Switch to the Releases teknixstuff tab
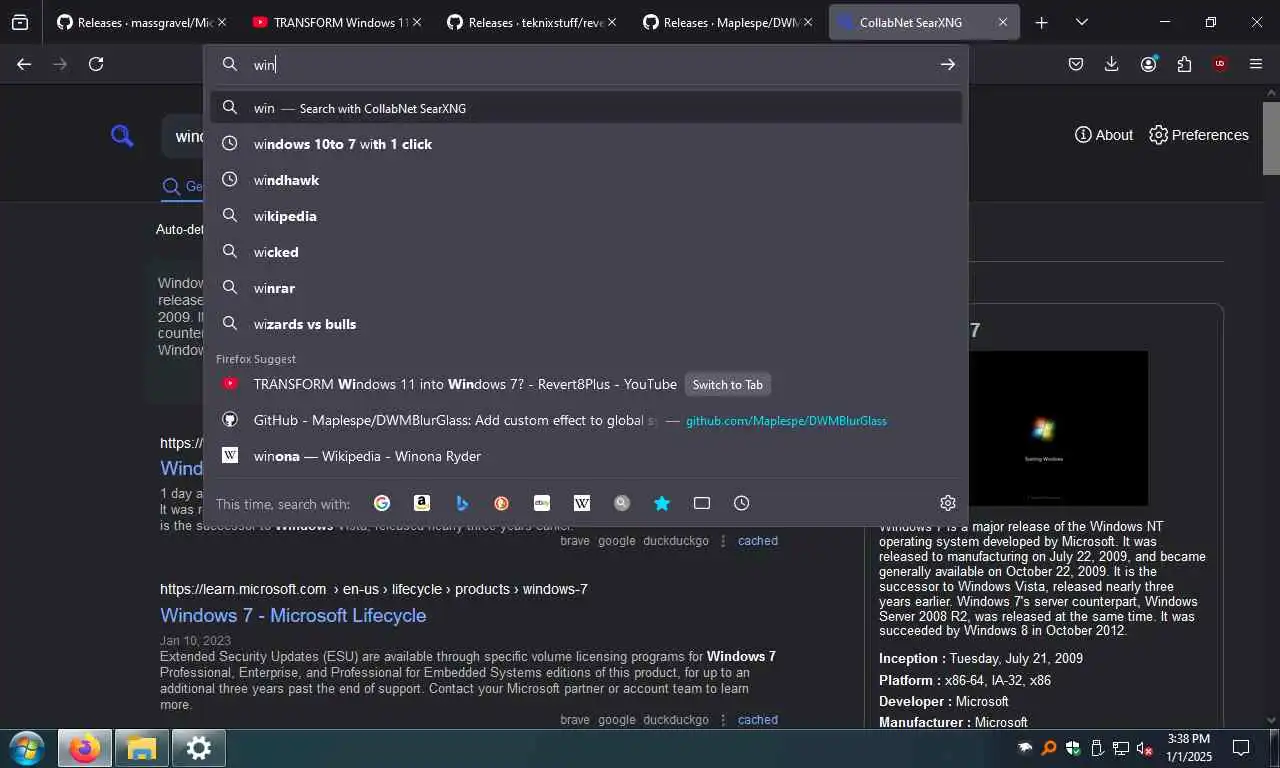 pos(530,22)
